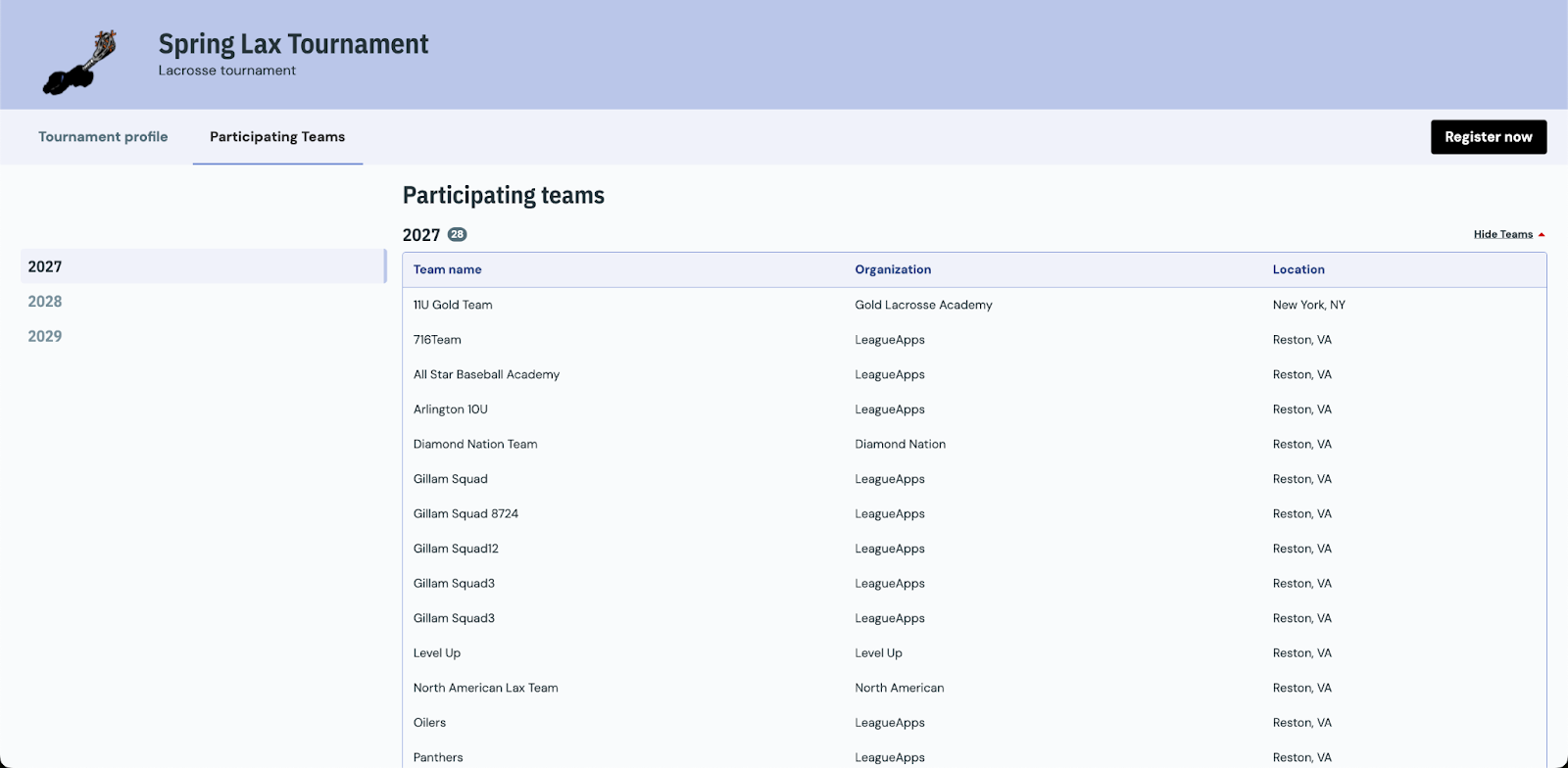Viewport: 1568px width, 768px height.
Task: Click the 11U Gold Team row
Action: 974,305
